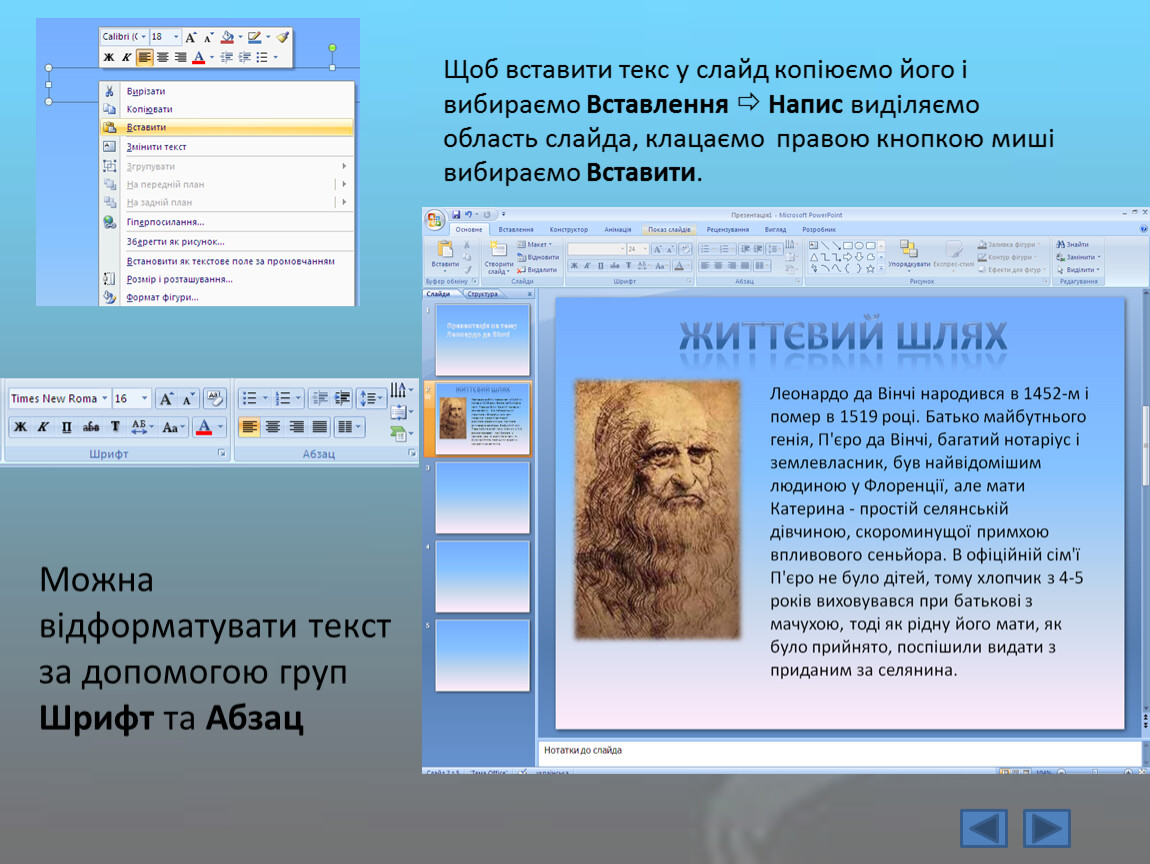Toggle bold Ж in mini toolbar

coord(109,57)
